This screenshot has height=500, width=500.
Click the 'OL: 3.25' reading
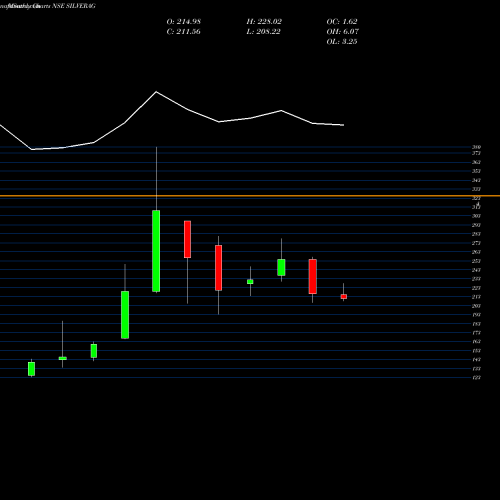pos(342,42)
